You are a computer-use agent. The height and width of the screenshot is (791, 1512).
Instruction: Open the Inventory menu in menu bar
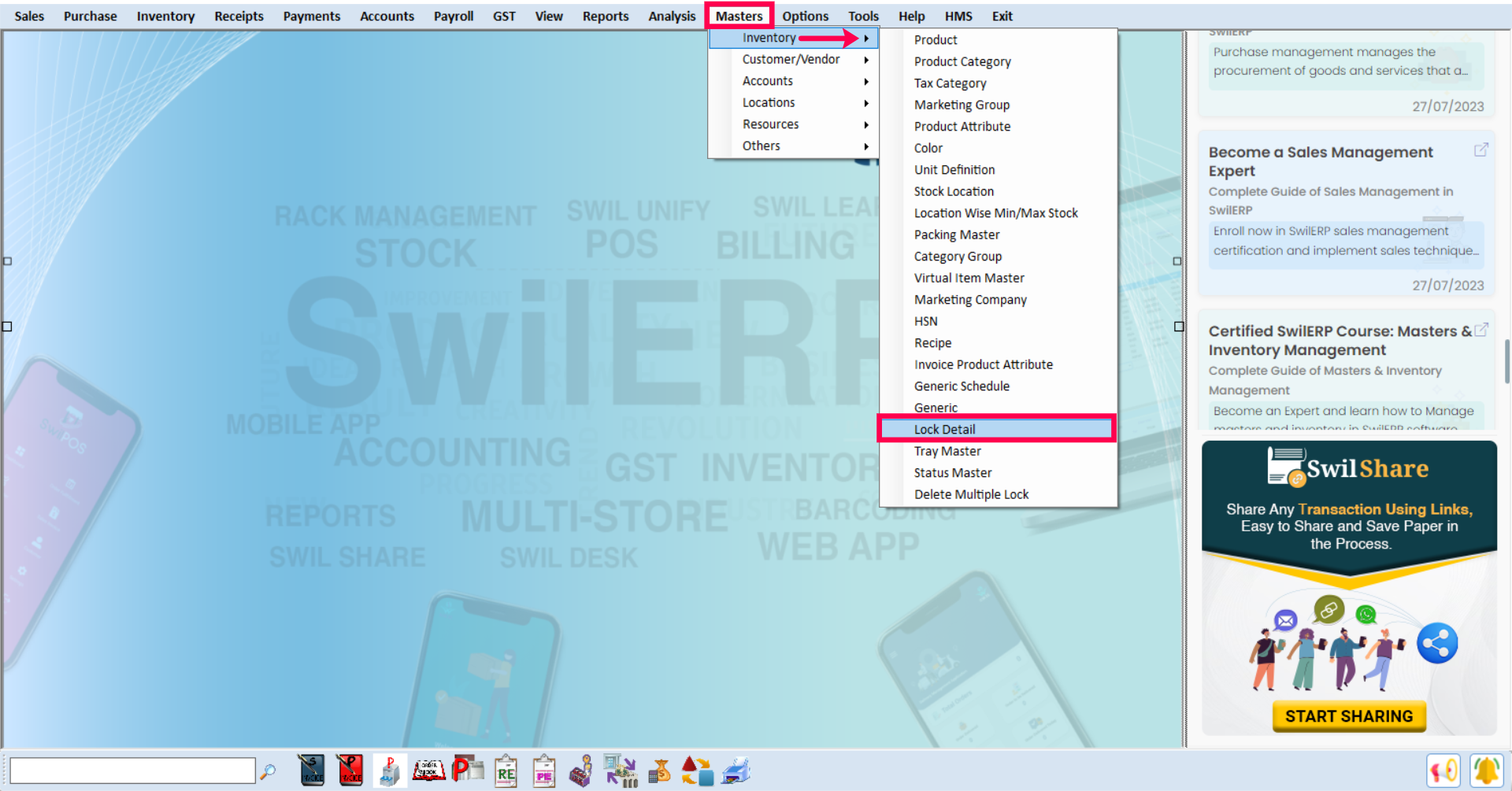165,16
